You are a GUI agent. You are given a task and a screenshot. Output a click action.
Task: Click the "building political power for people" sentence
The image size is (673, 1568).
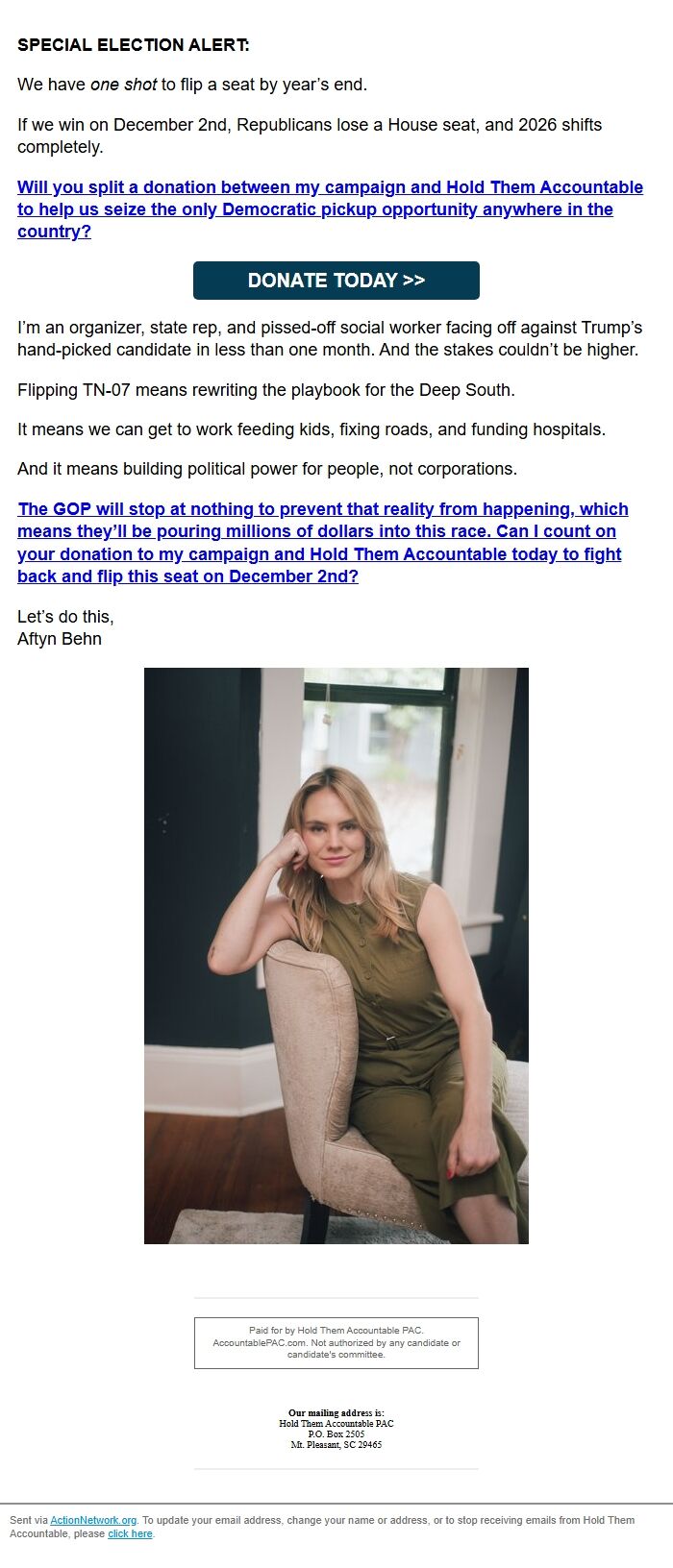point(267,469)
